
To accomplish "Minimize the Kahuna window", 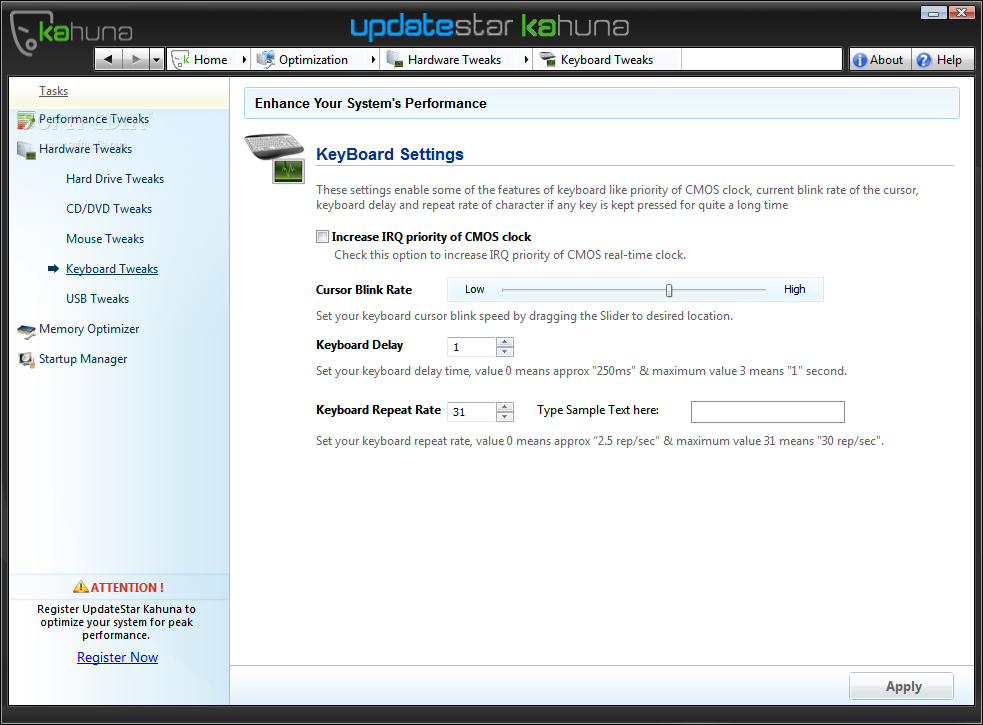I will tap(933, 13).
